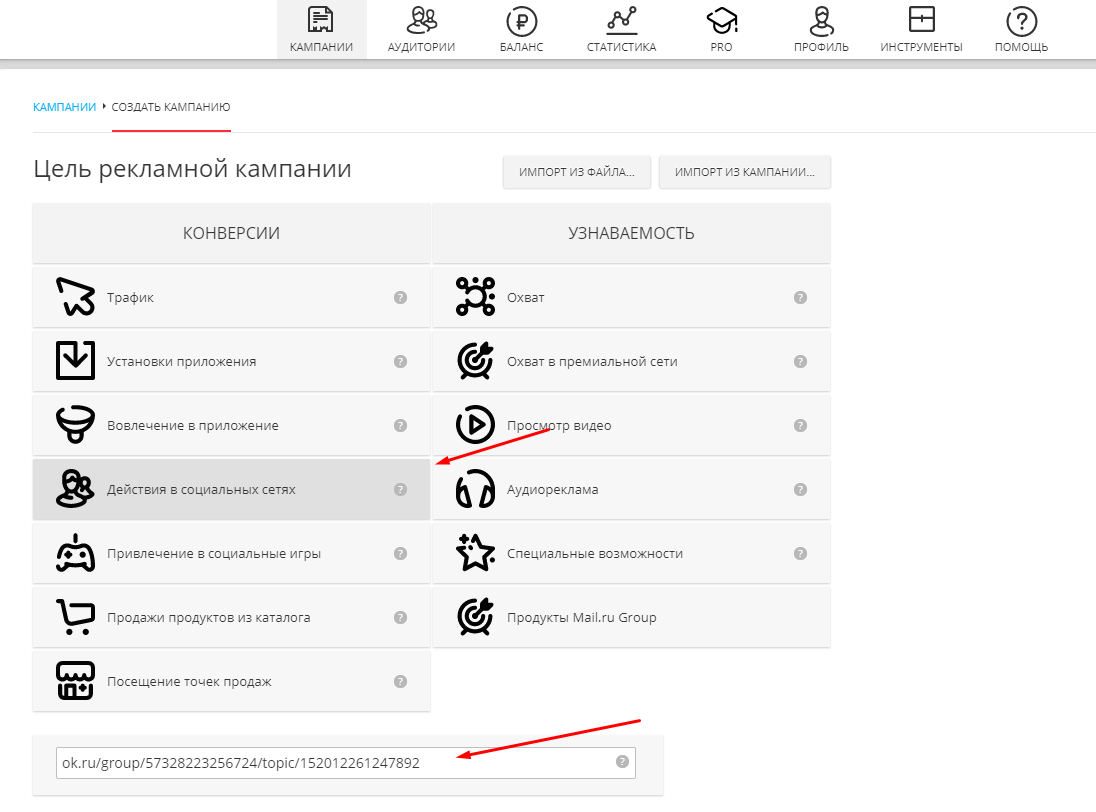This screenshot has width=1096, height=812.
Task: Show help tooltip for Трафик
Action: point(401,298)
